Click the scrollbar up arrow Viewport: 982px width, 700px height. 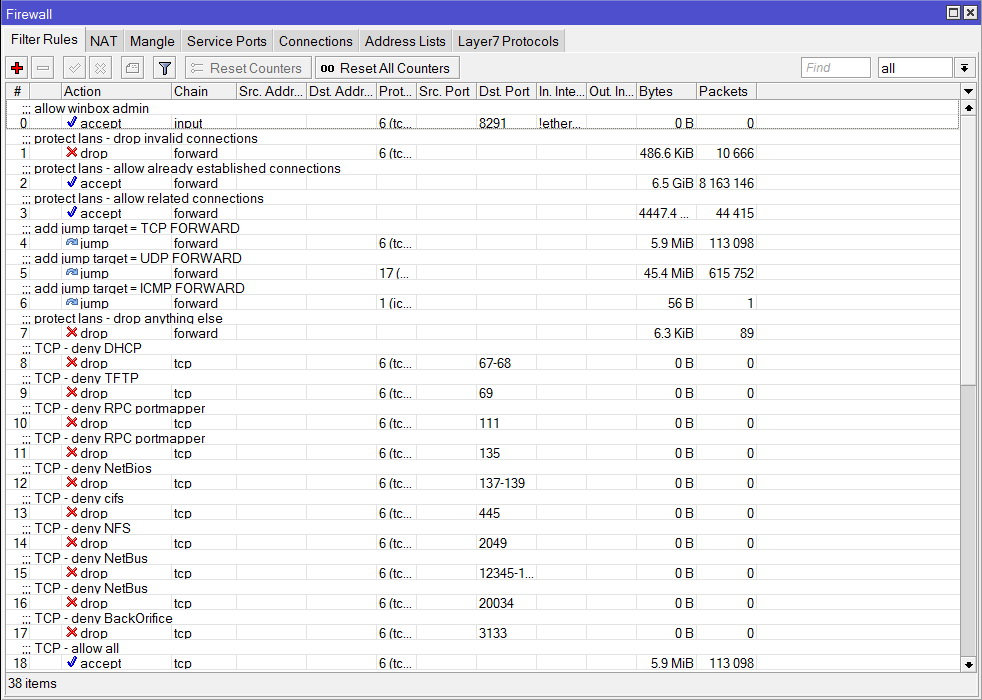point(969,108)
